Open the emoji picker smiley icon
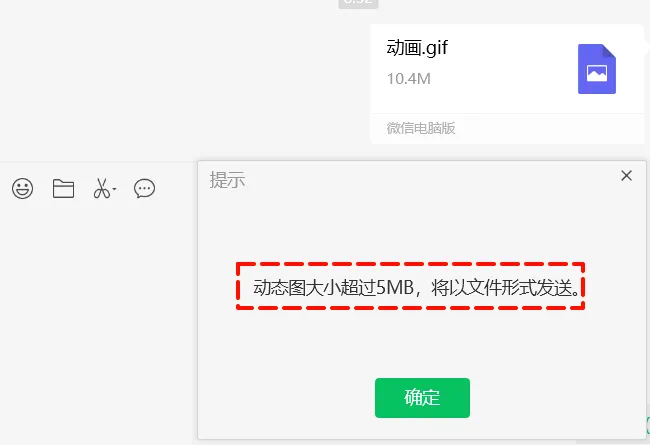The width and height of the screenshot is (650, 445). [x=22, y=189]
